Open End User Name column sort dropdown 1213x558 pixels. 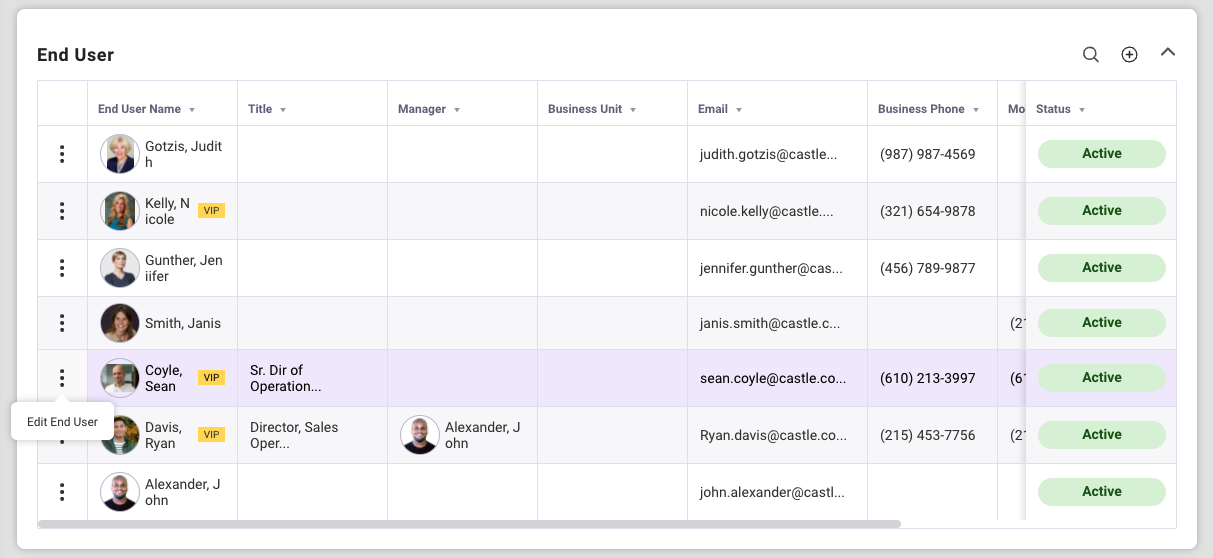coord(192,110)
